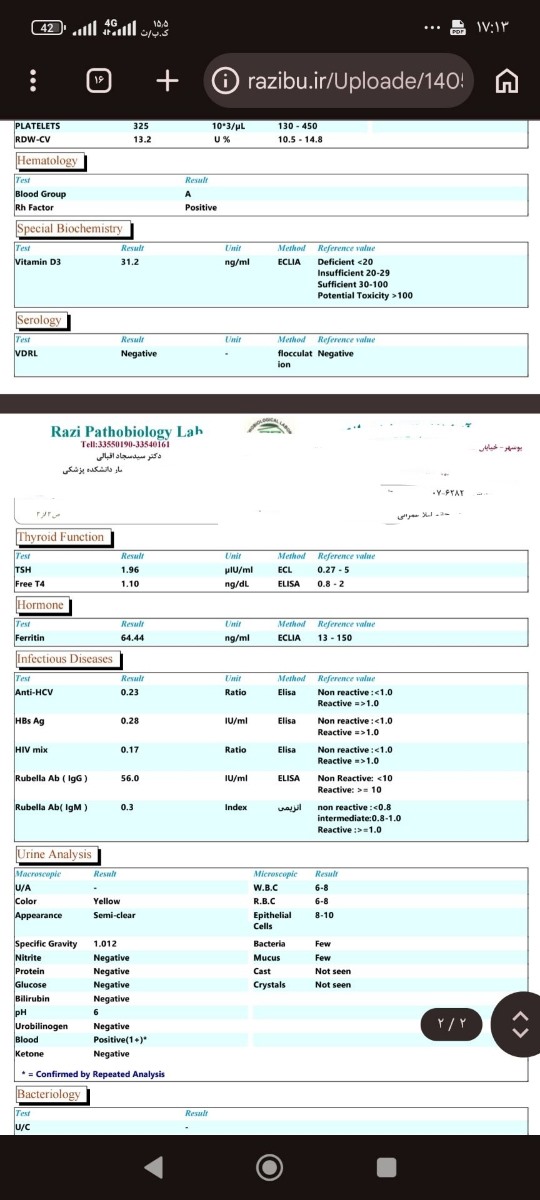Tap the Hormone section heading
Image resolution: width=540 pixels, height=1200 pixels.
pyautogui.click(x=40, y=605)
